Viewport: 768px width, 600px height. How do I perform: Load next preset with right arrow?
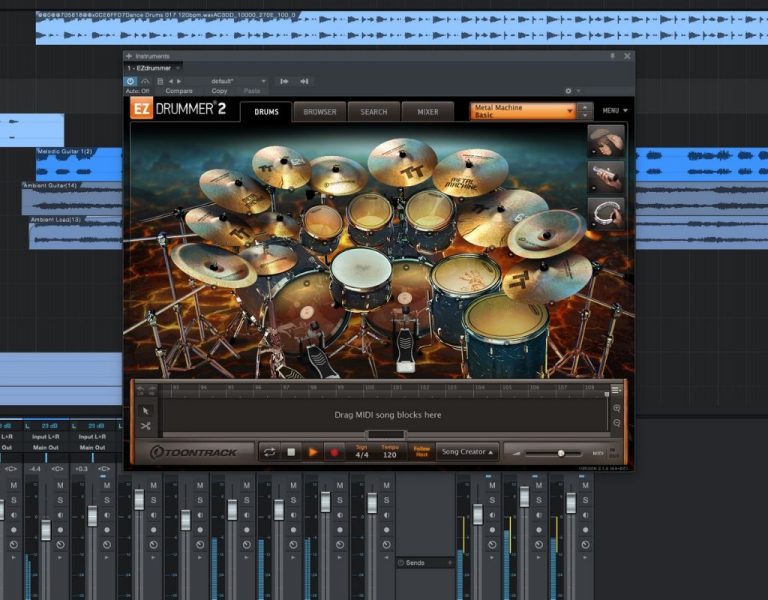[x=179, y=81]
